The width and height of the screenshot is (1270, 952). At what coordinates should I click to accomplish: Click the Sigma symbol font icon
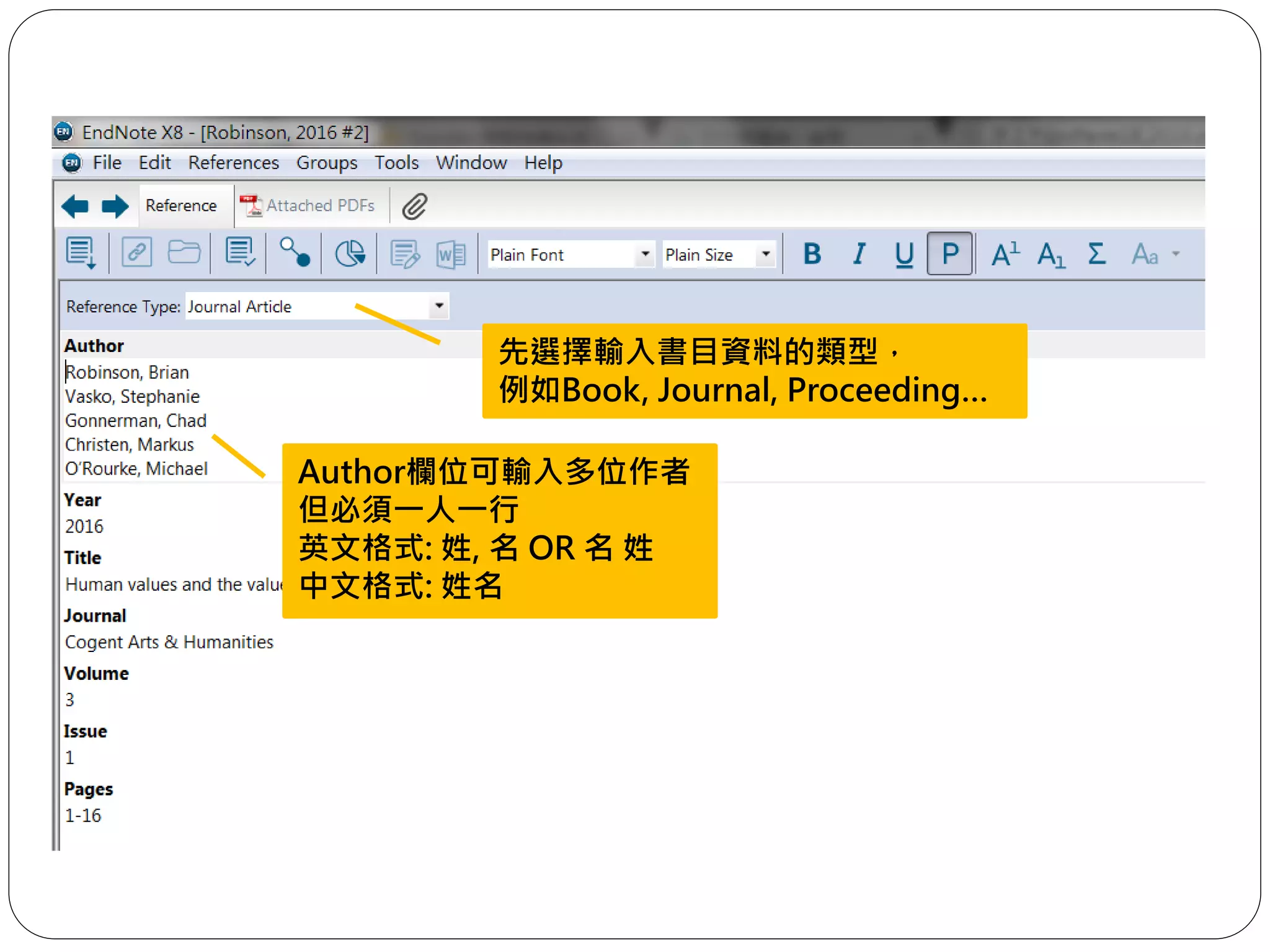coord(1096,253)
